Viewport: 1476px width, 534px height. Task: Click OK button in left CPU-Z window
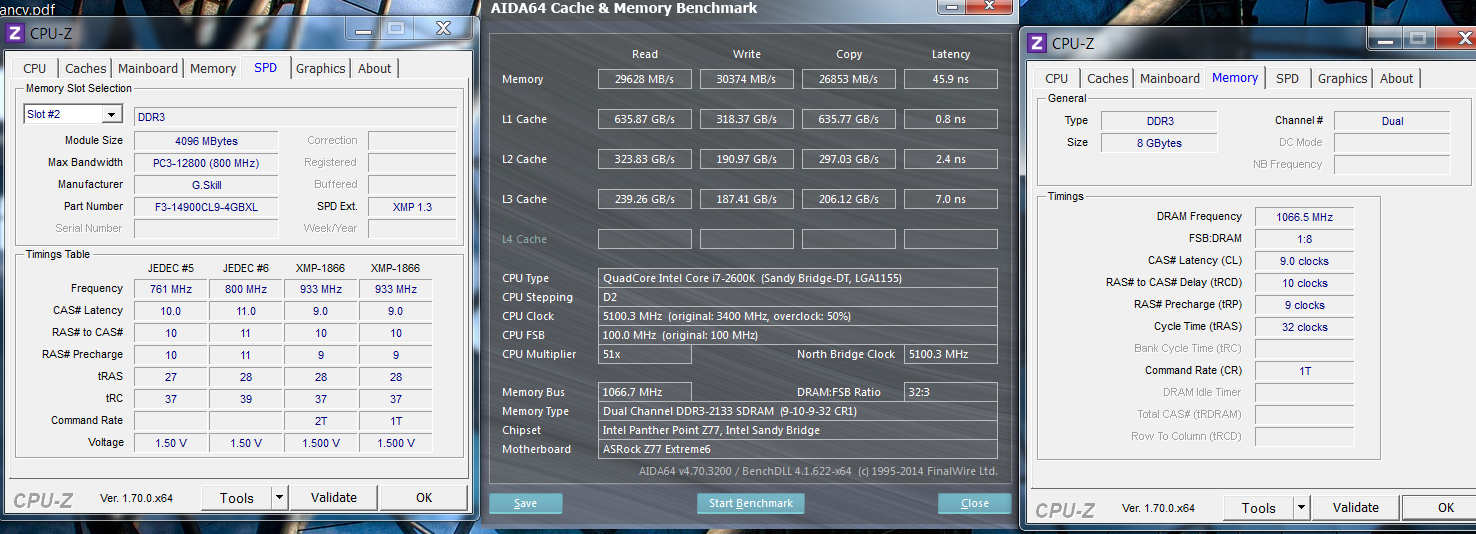[x=424, y=498]
